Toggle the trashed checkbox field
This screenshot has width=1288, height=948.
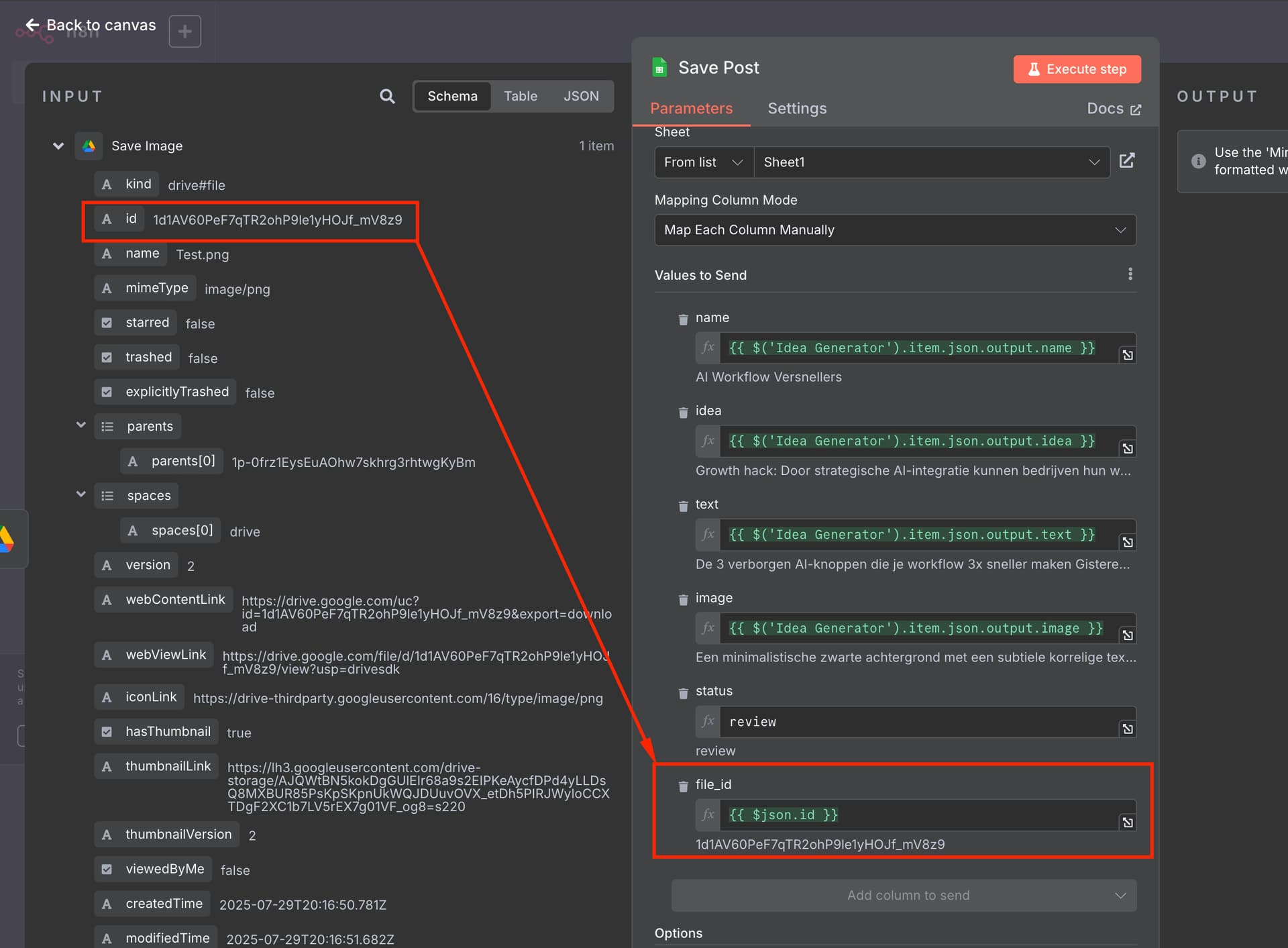[x=107, y=358]
